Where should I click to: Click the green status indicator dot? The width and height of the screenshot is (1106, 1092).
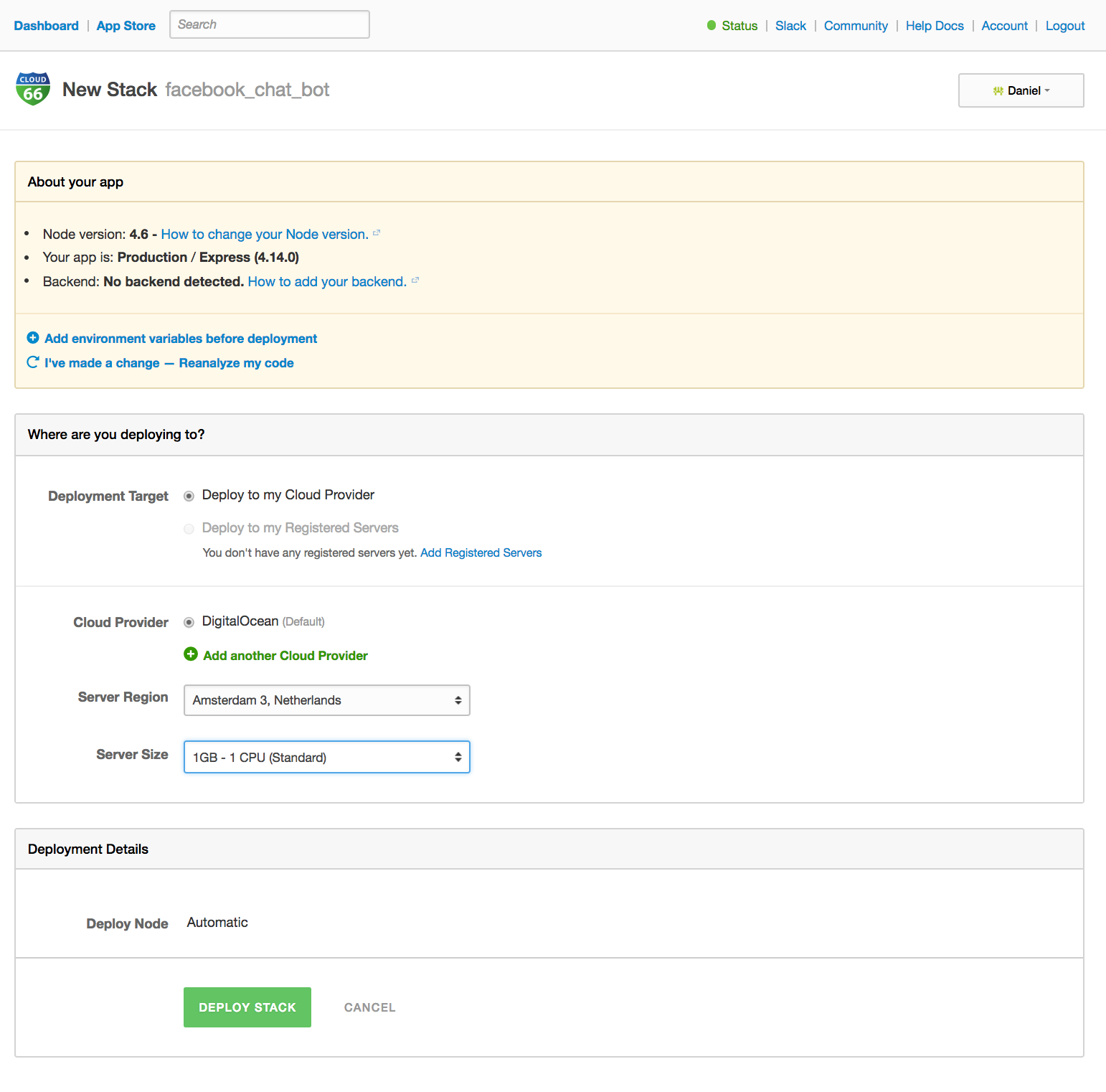click(x=712, y=25)
